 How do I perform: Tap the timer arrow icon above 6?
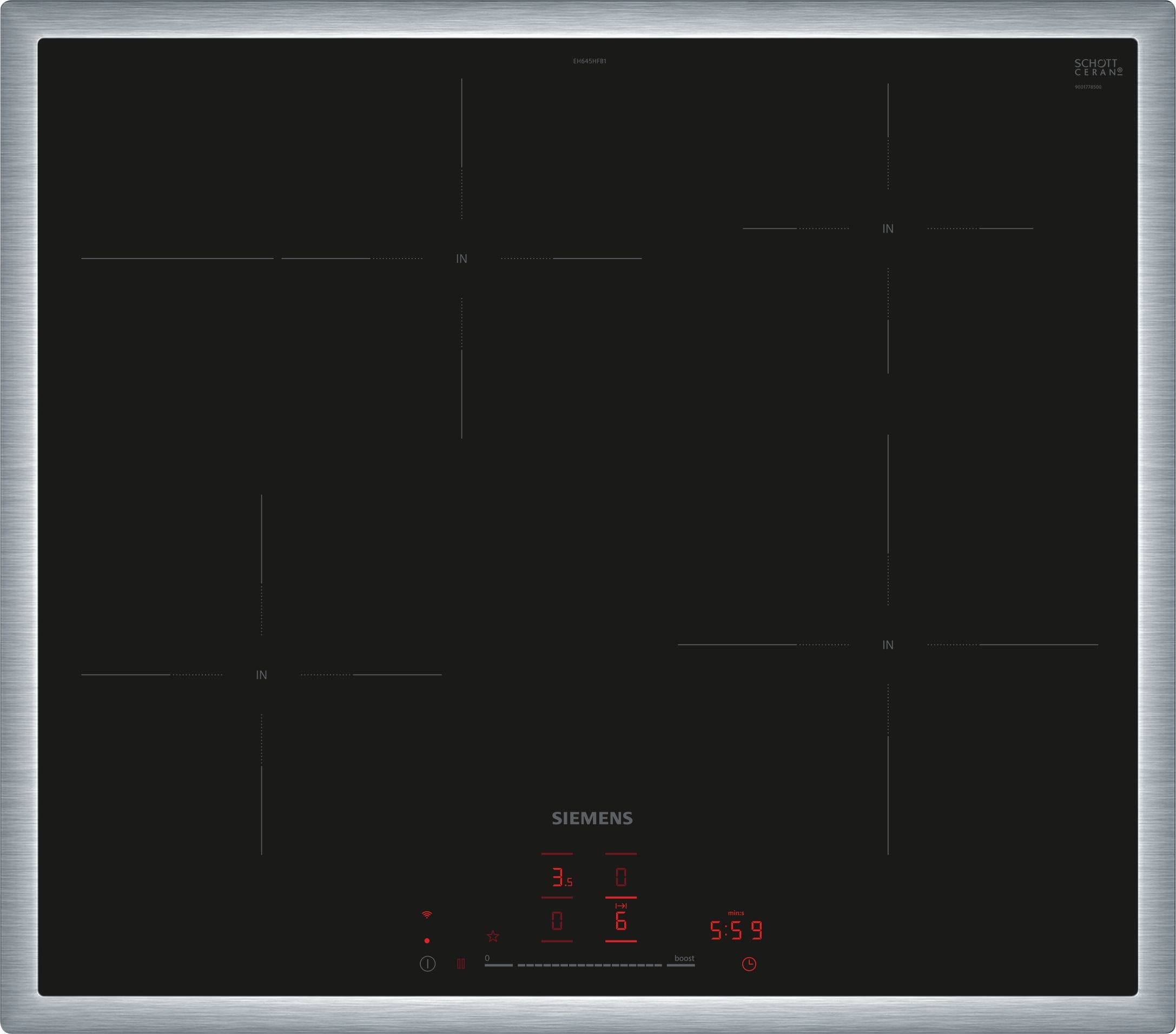(x=621, y=906)
